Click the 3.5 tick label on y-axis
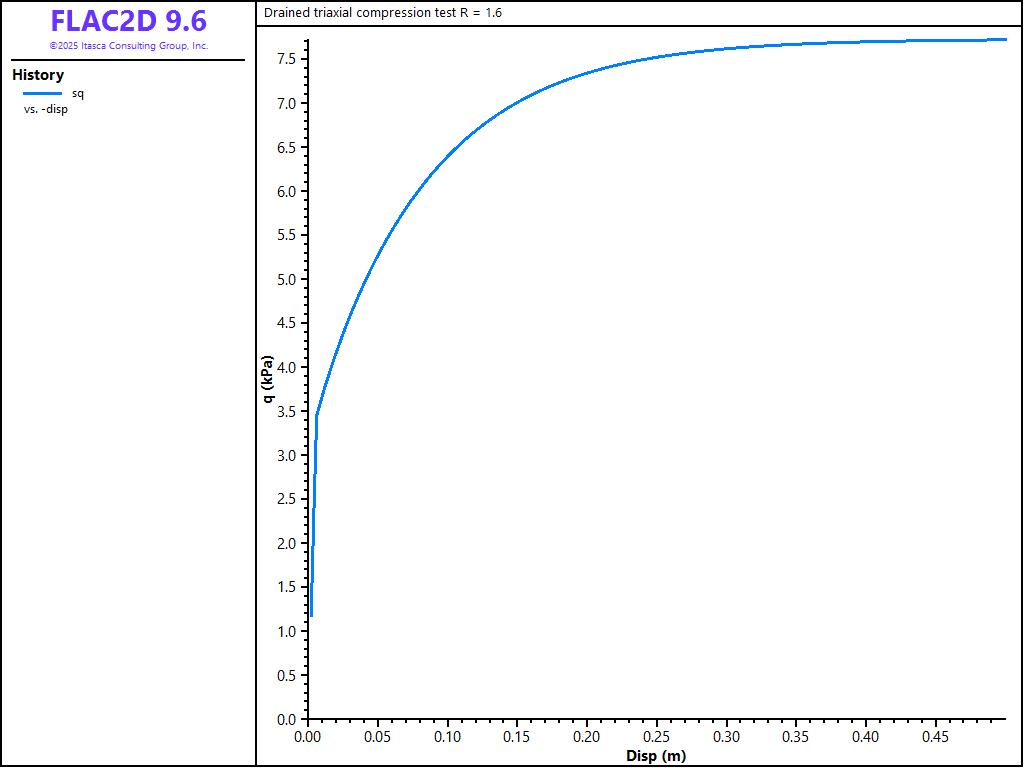Screen dimensions: 1024x768 [286, 412]
